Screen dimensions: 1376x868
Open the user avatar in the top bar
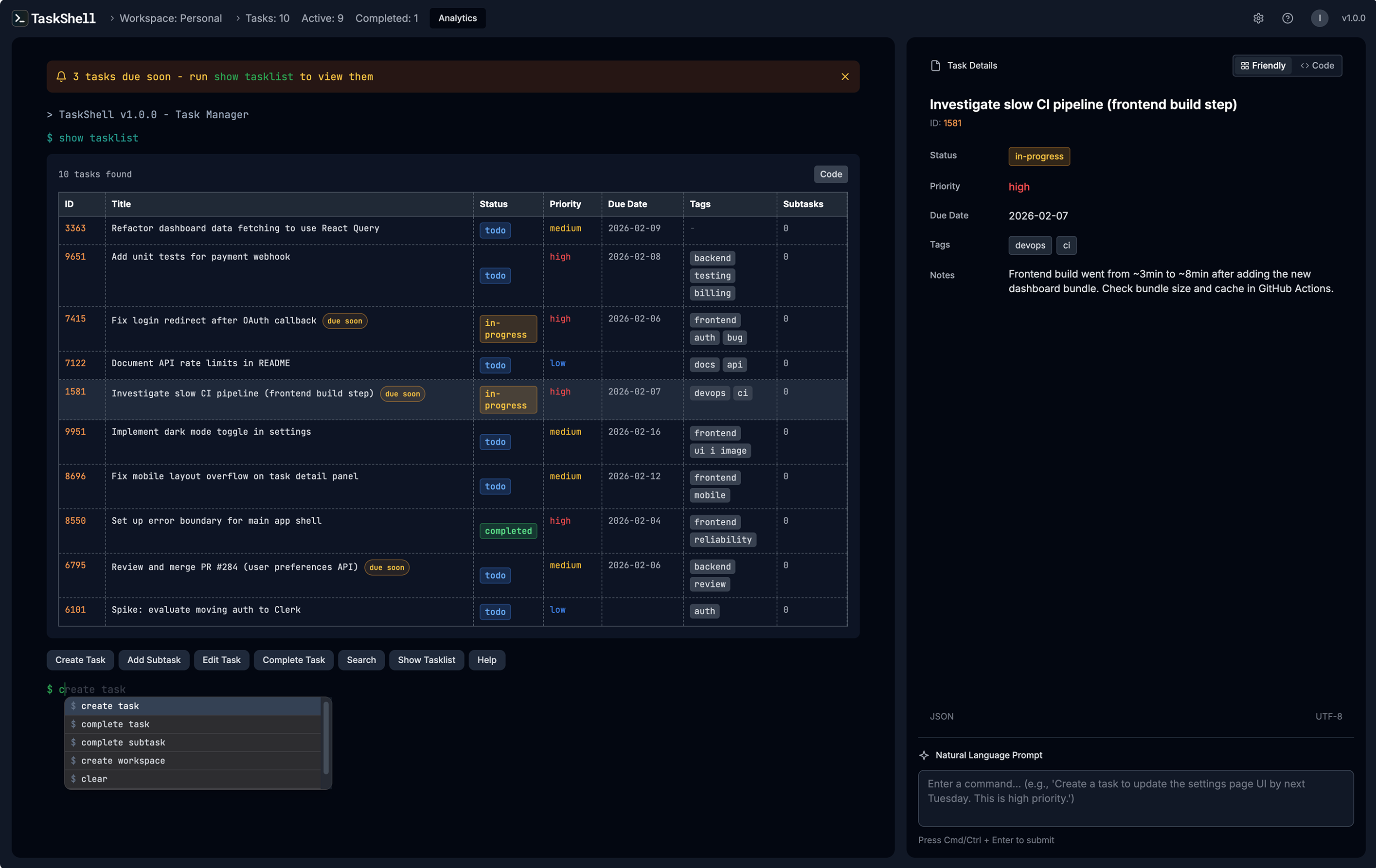(x=1319, y=18)
